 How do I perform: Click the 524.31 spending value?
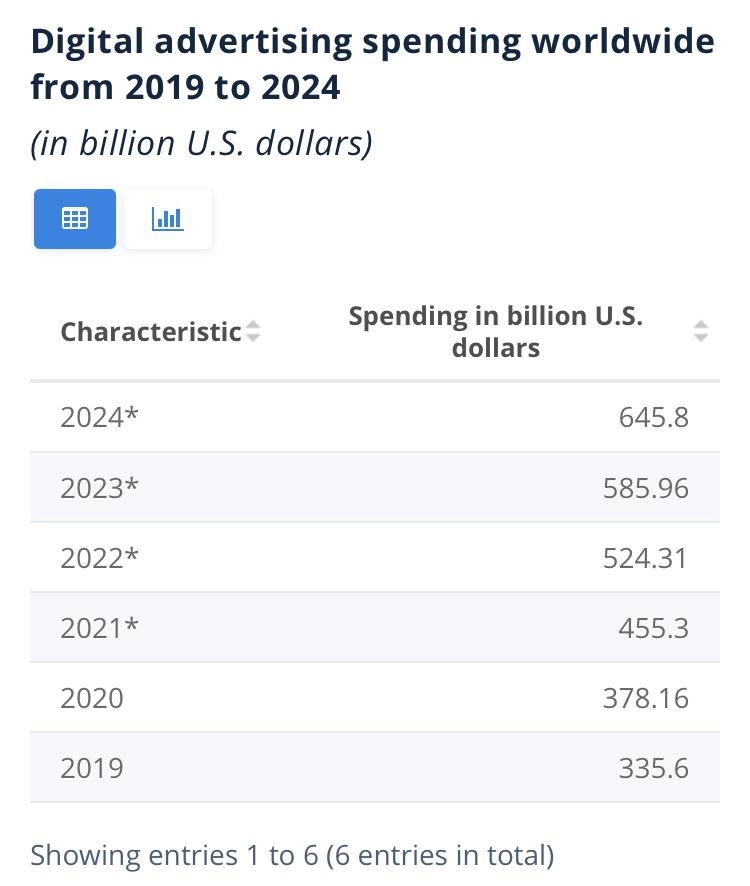pyautogui.click(x=645, y=558)
